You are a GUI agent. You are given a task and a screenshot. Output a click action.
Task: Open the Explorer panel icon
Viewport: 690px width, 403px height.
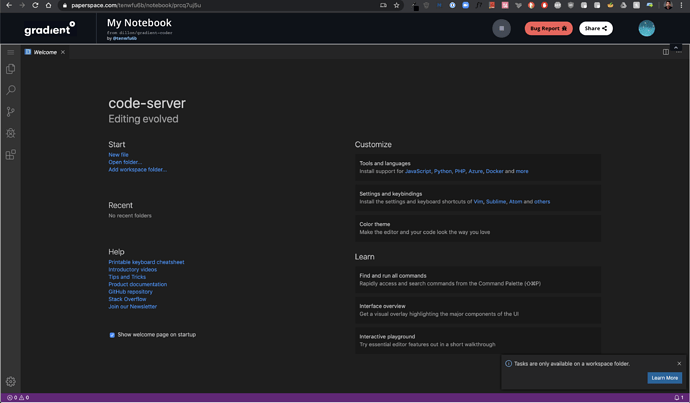(x=11, y=69)
